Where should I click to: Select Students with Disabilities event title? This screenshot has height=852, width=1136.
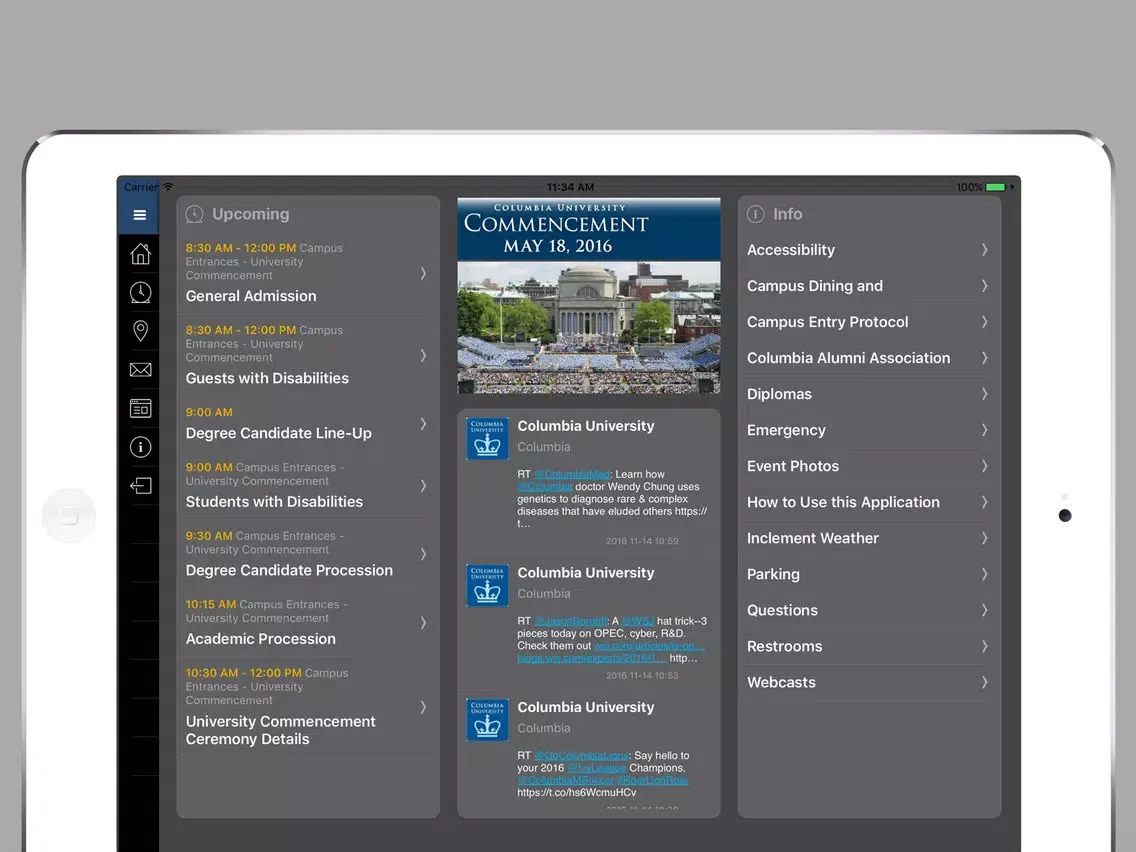coord(274,502)
